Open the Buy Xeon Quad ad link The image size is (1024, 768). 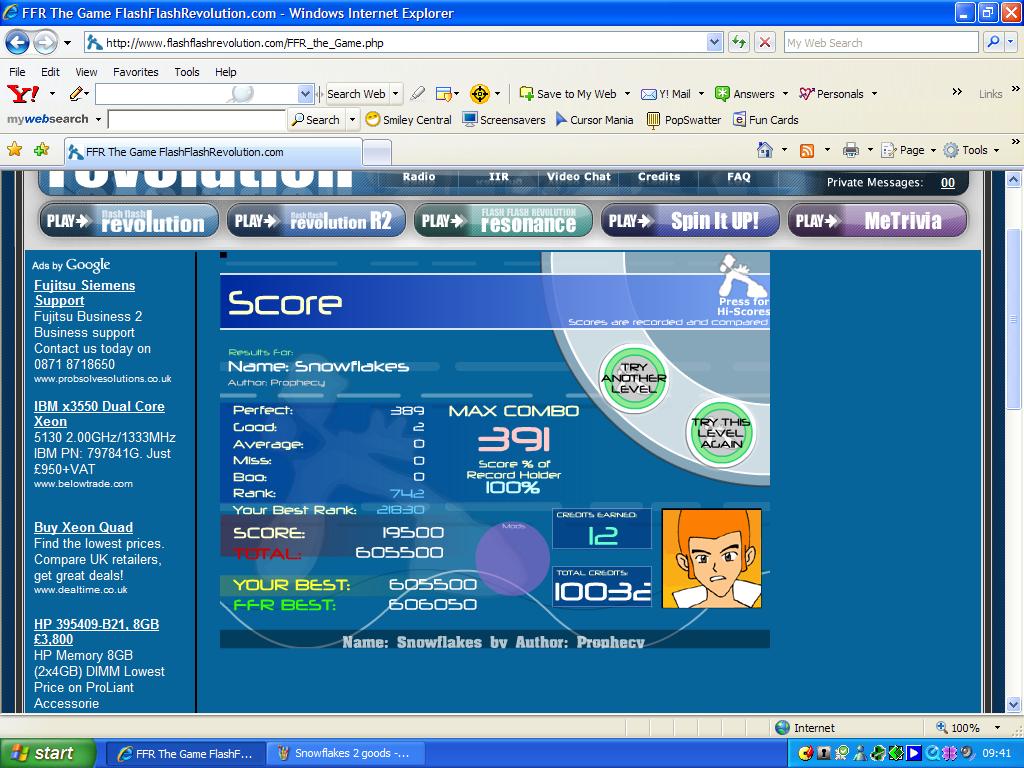84,527
